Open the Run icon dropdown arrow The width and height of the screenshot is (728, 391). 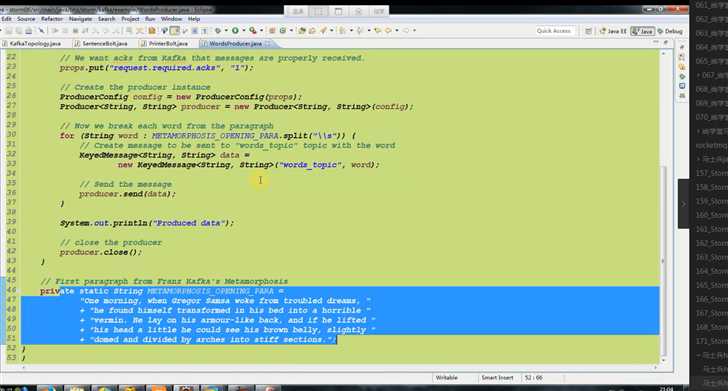(x=244, y=31)
